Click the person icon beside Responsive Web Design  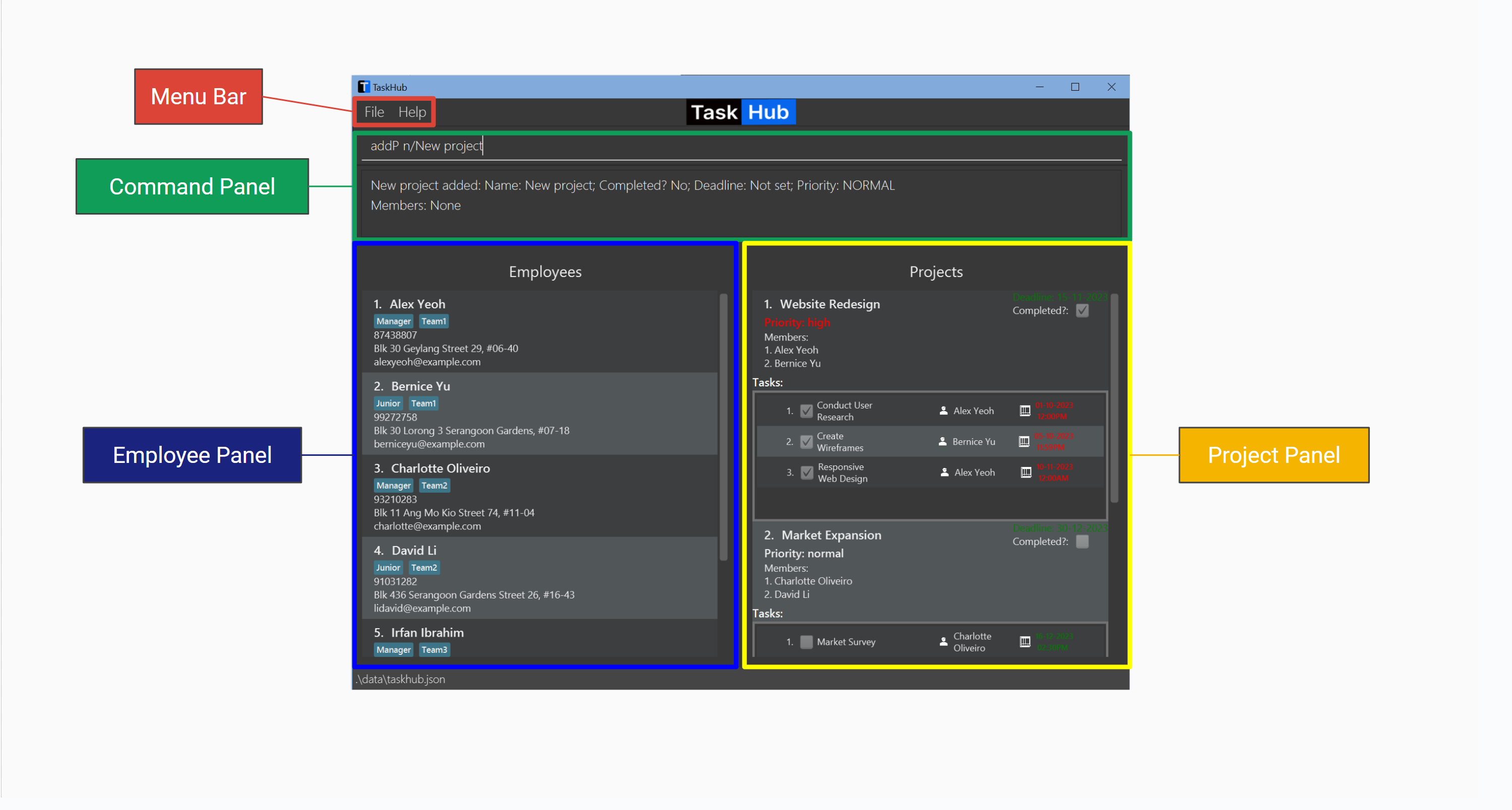(x=944, y=472)
